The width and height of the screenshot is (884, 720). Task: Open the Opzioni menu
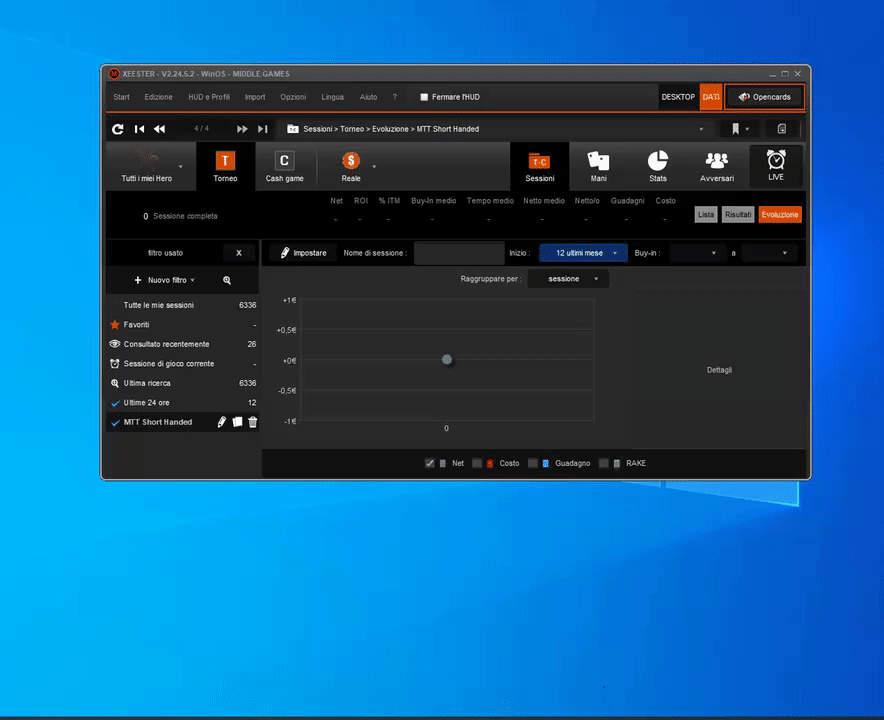tap(293, 97)
